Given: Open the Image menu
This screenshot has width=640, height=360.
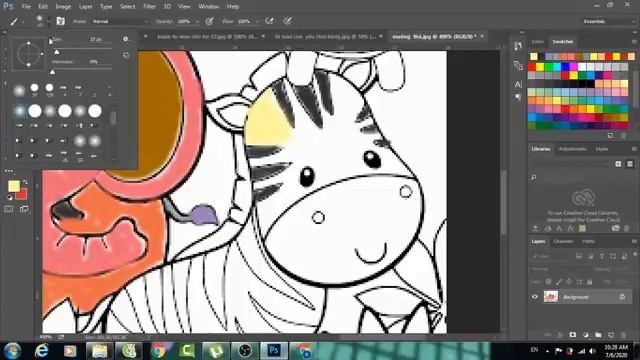Looking at the screenshot, I should [x=63, y=7].
